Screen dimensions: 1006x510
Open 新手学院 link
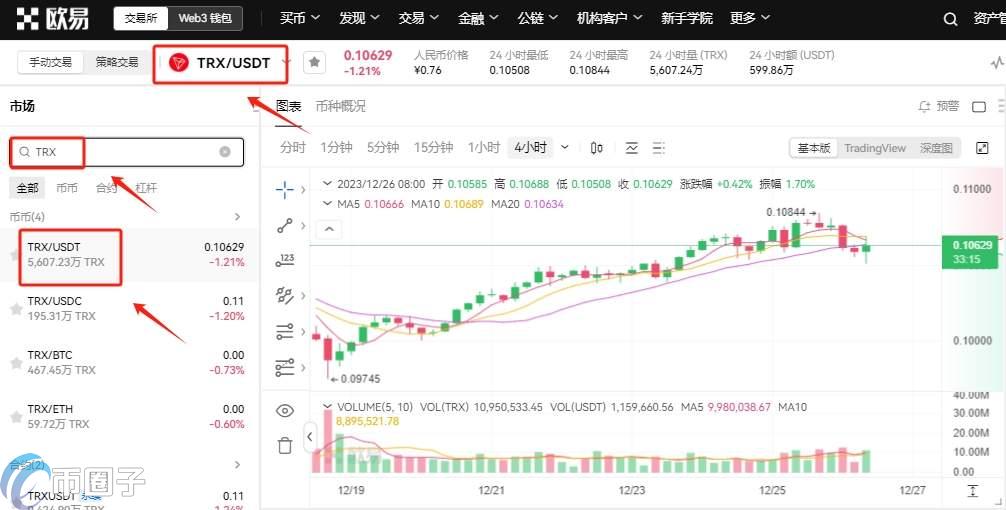tap(686, 19)
